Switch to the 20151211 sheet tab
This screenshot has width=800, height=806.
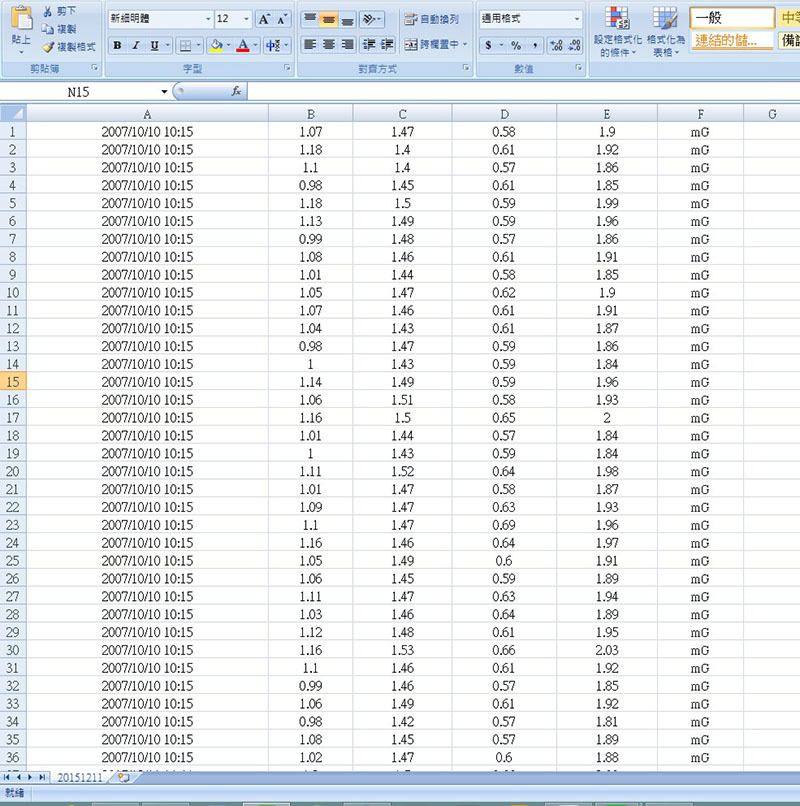80,777
